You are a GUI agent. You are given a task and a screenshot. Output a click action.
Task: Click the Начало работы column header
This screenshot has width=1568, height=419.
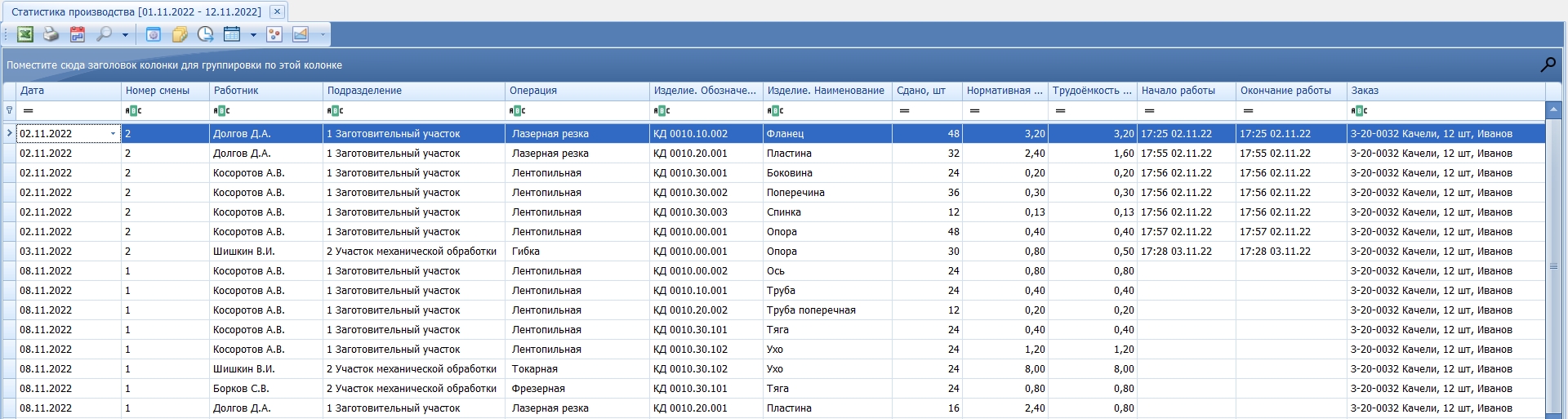click(x=1187, y=91)
